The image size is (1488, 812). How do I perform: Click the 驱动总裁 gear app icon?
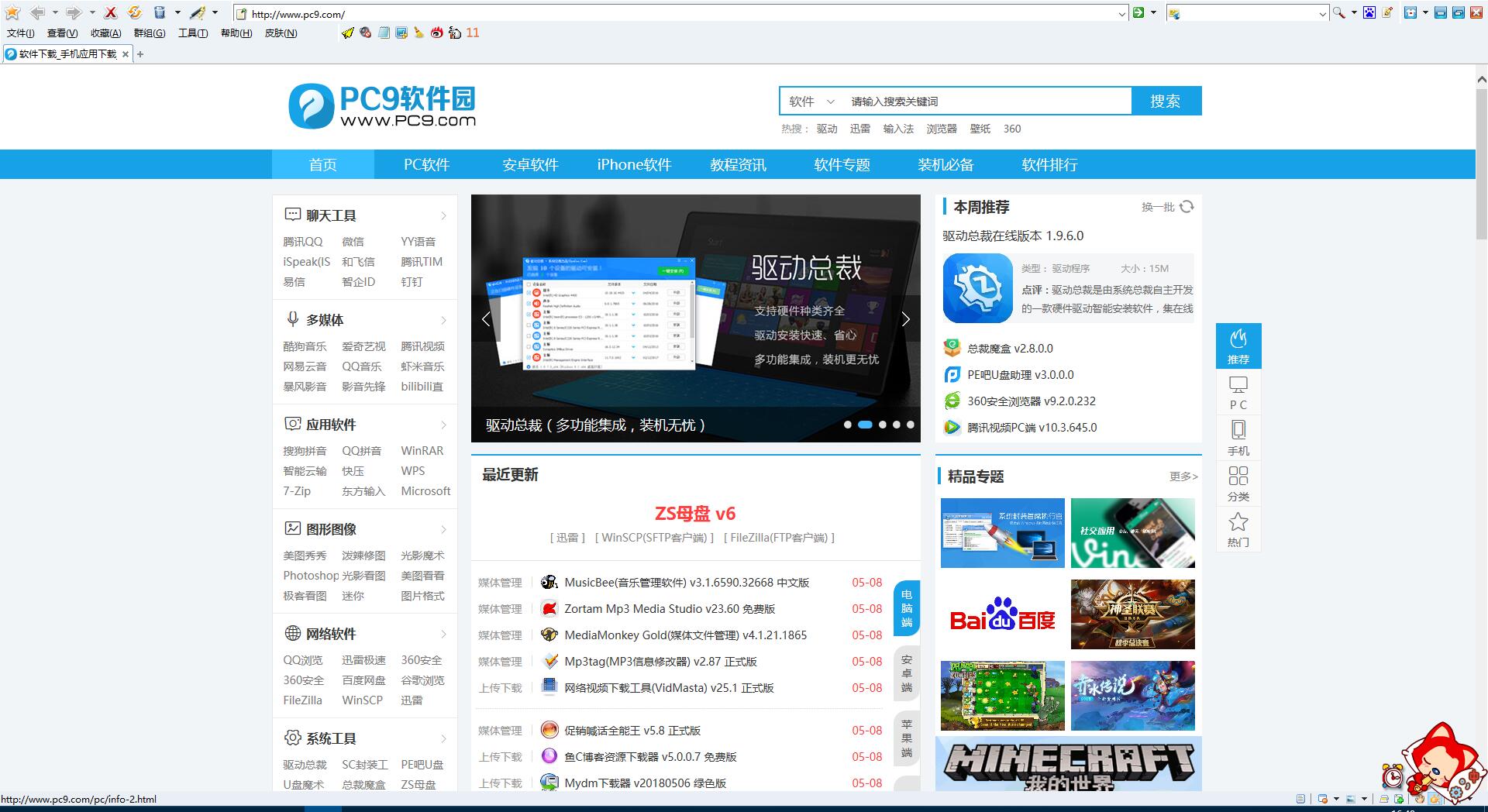[x=977, y=287]
